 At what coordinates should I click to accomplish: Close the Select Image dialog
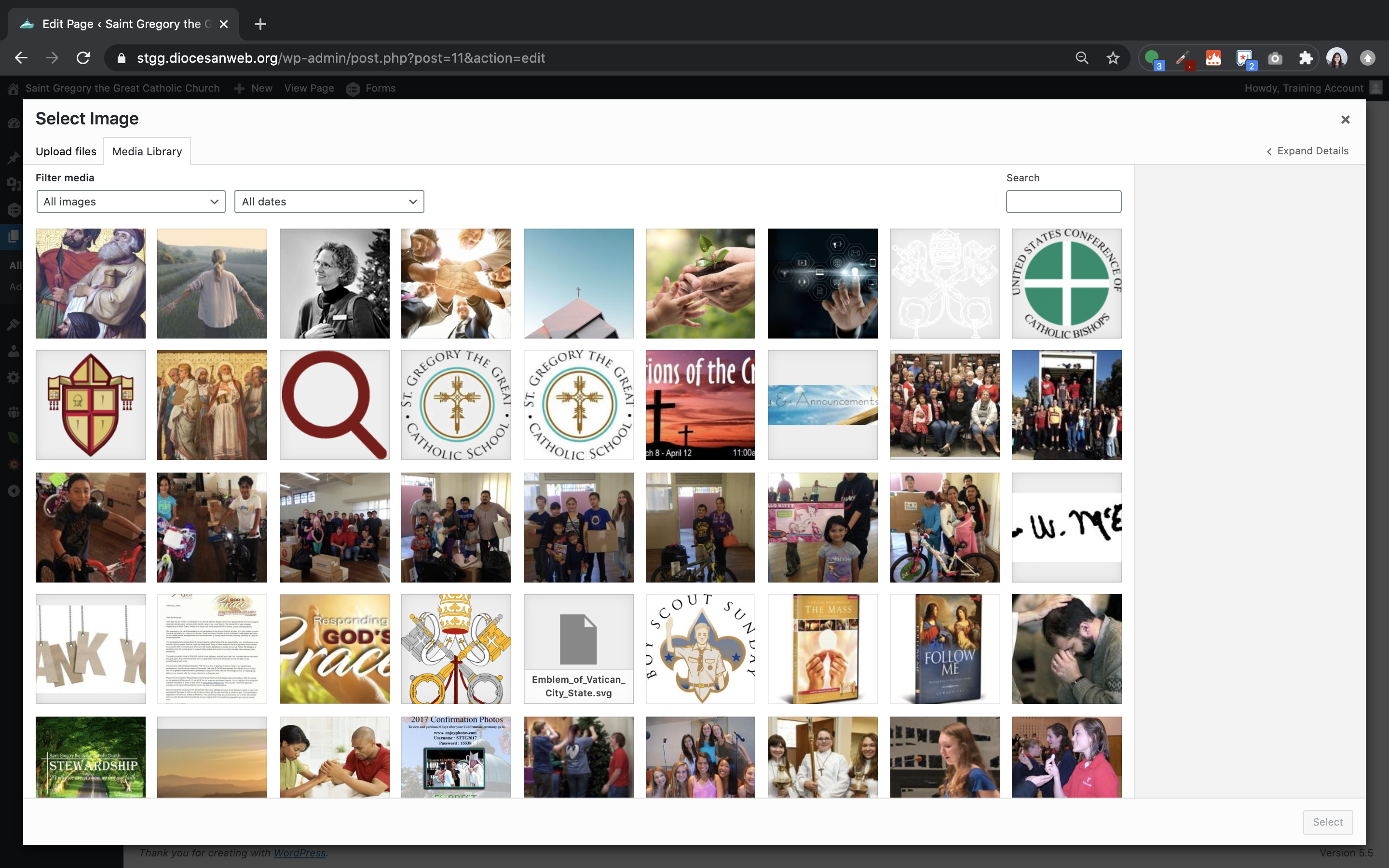pos(1345,120)
